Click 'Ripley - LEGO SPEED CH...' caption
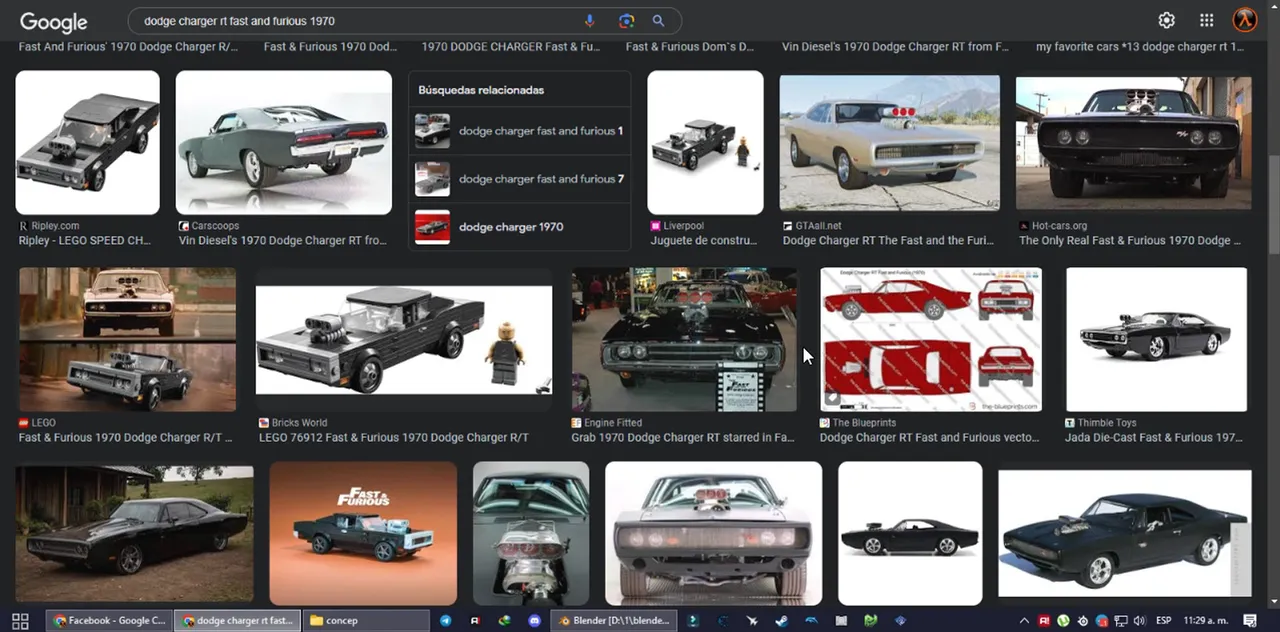 click(x=84, y=241)
